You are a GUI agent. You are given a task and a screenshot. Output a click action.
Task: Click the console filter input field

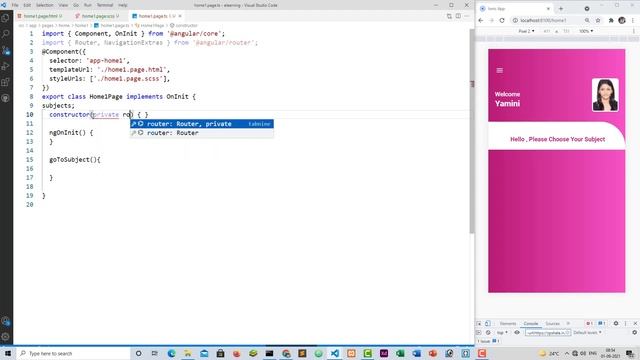[x=548, y=333]
